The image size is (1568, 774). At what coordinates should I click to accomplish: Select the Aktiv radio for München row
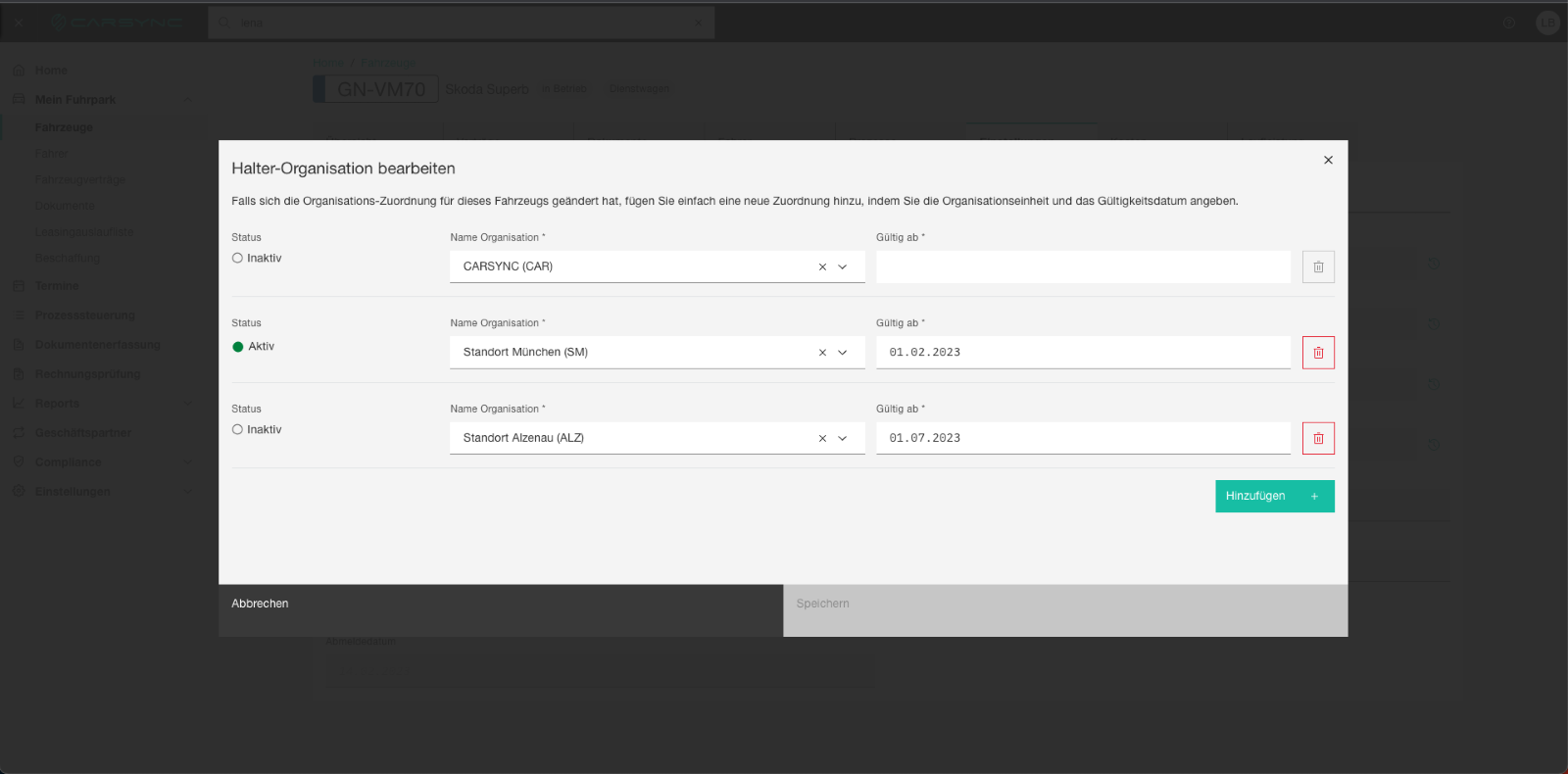click(x=237, y=347)
